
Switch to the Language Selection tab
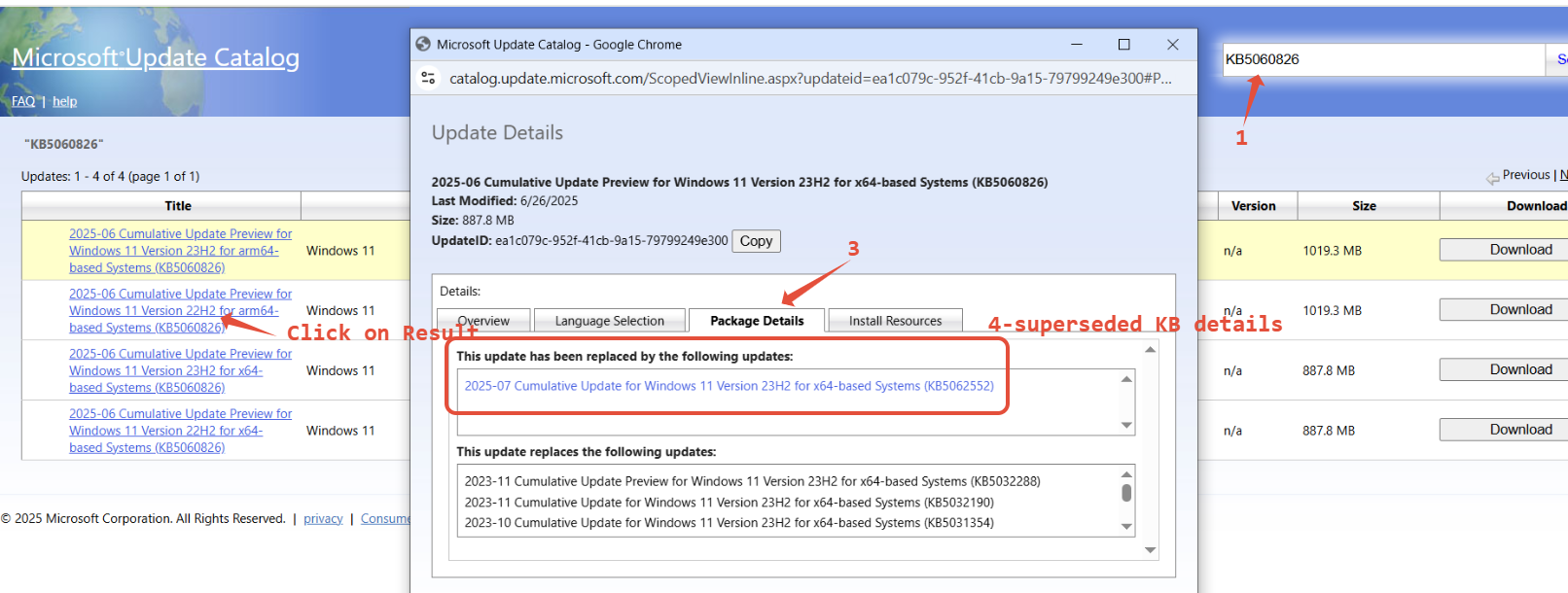point(609,321)
